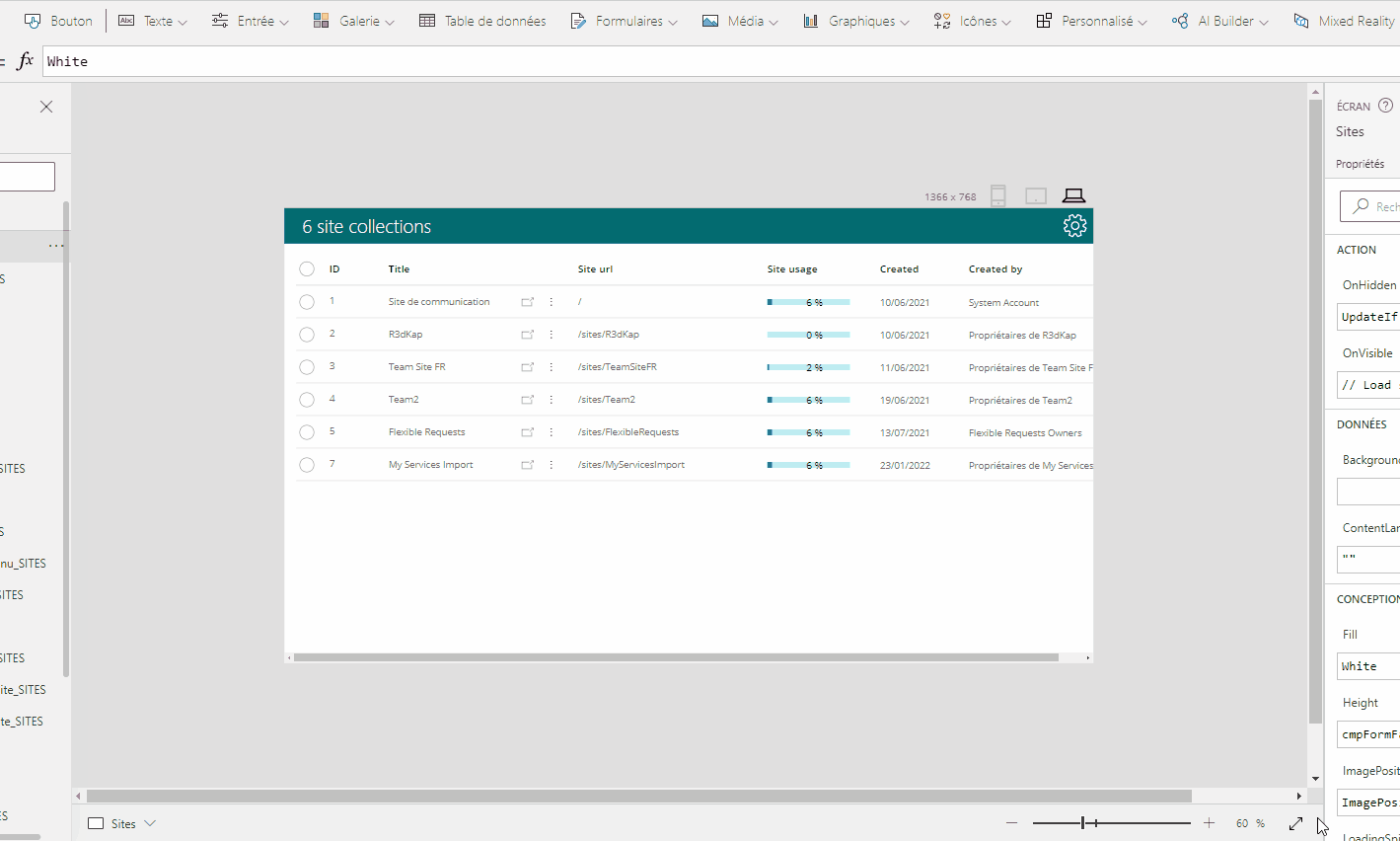Select the laptop layout preview icon
The width and height of the screenshot is (1400, 841).
click(x=1073, y=196)
